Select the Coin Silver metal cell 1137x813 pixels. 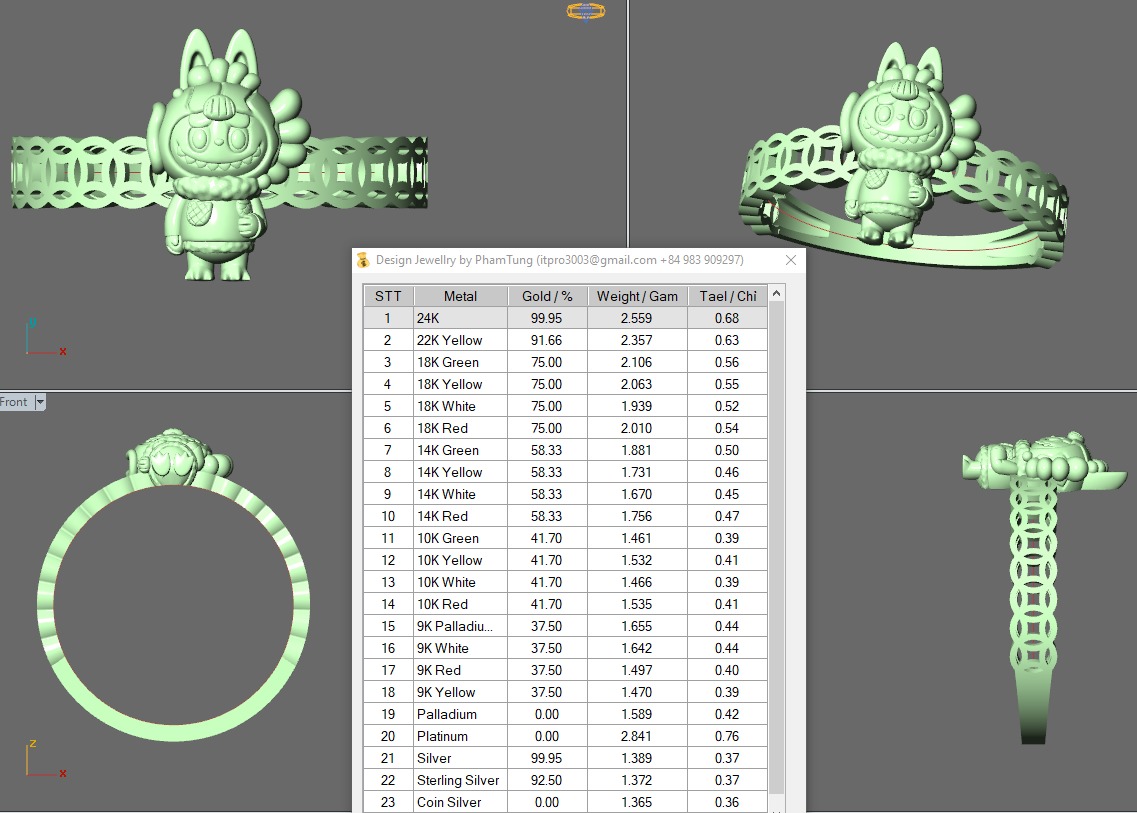460,802
